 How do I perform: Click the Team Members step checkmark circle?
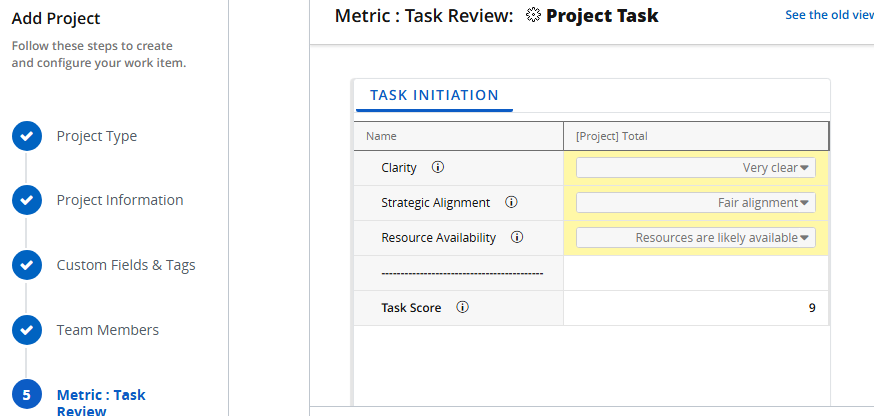coord(27,330)
